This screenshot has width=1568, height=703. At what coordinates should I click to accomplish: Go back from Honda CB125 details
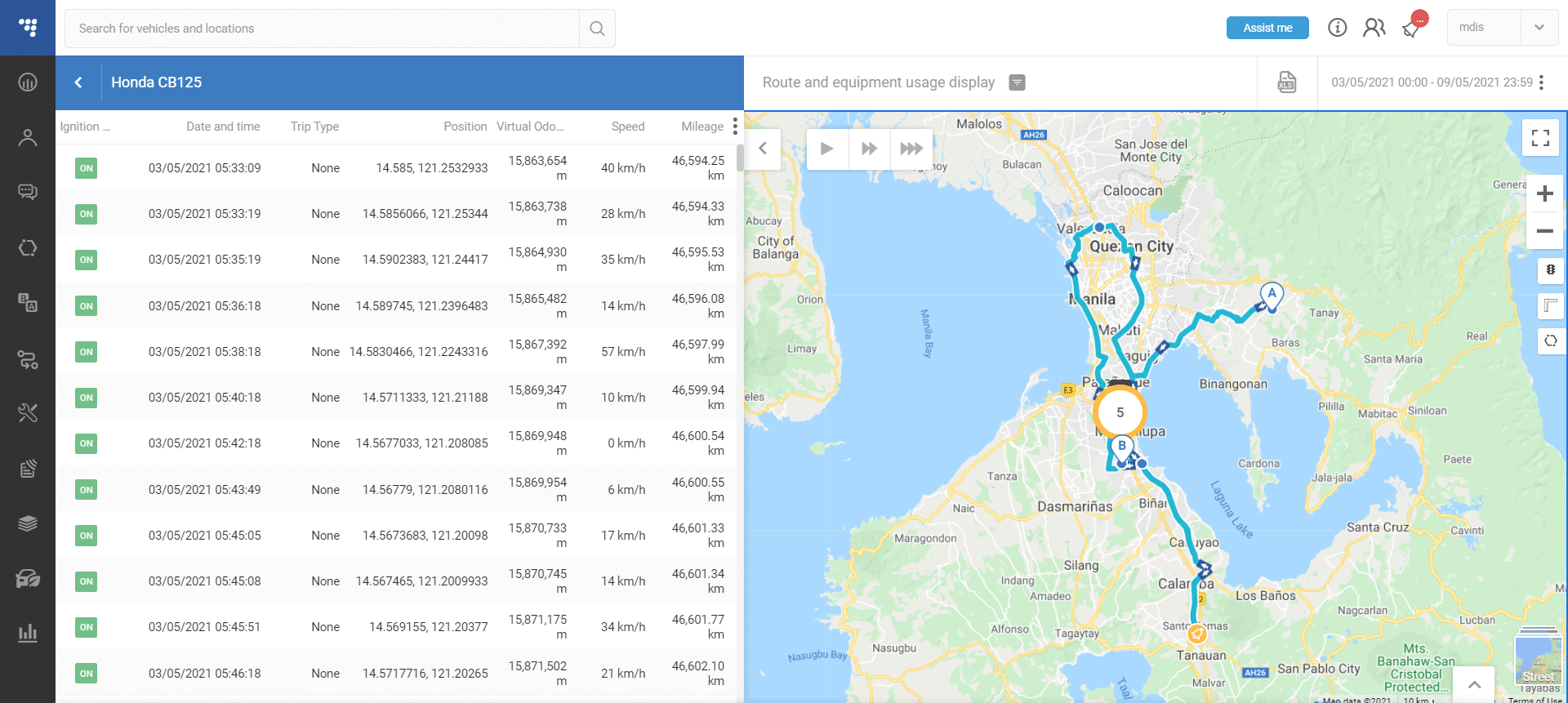coord(78,82)
